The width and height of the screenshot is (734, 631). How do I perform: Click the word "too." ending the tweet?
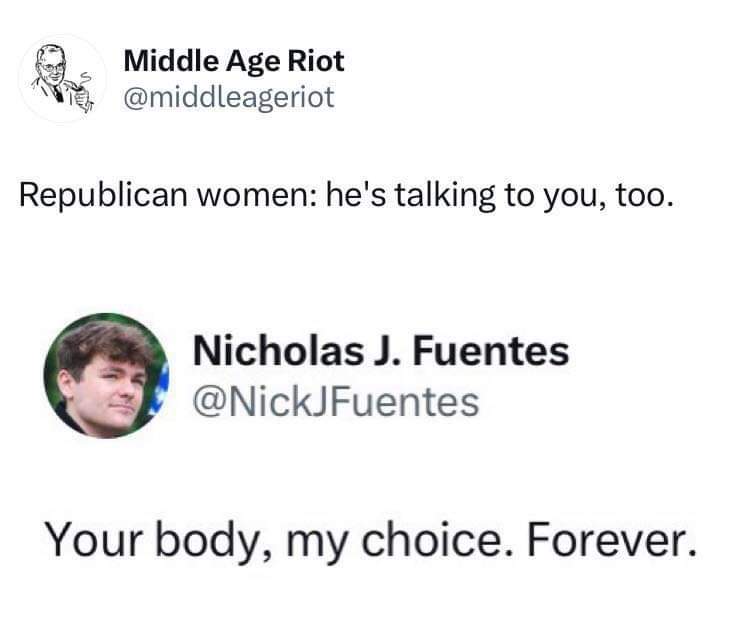coord(645,196)
